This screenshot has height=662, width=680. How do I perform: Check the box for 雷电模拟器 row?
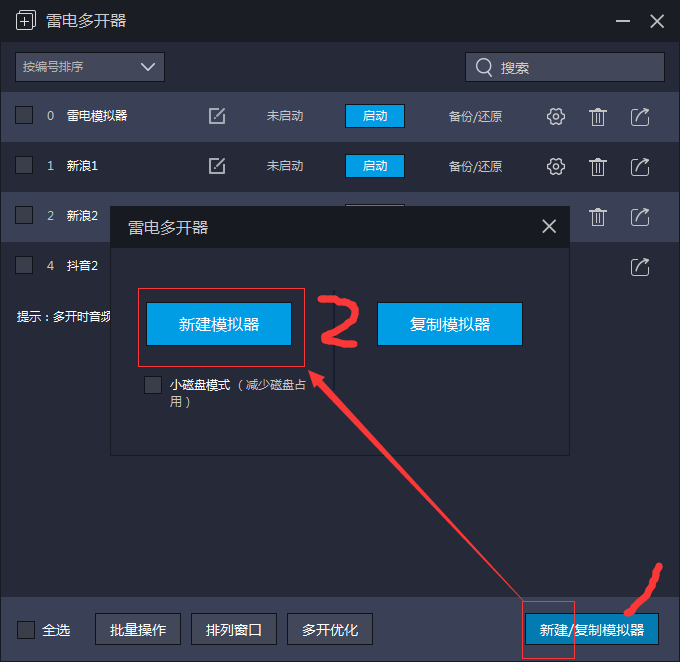tap(24, 115)
